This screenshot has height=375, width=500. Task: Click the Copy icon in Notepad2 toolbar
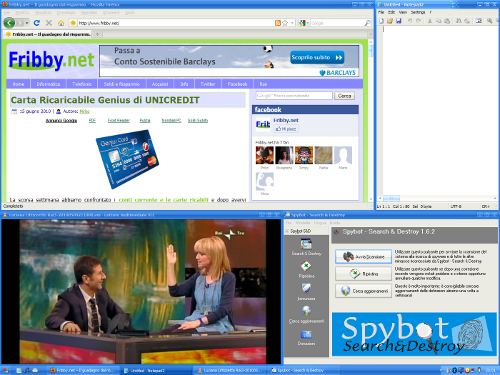(x=439, y=21)
